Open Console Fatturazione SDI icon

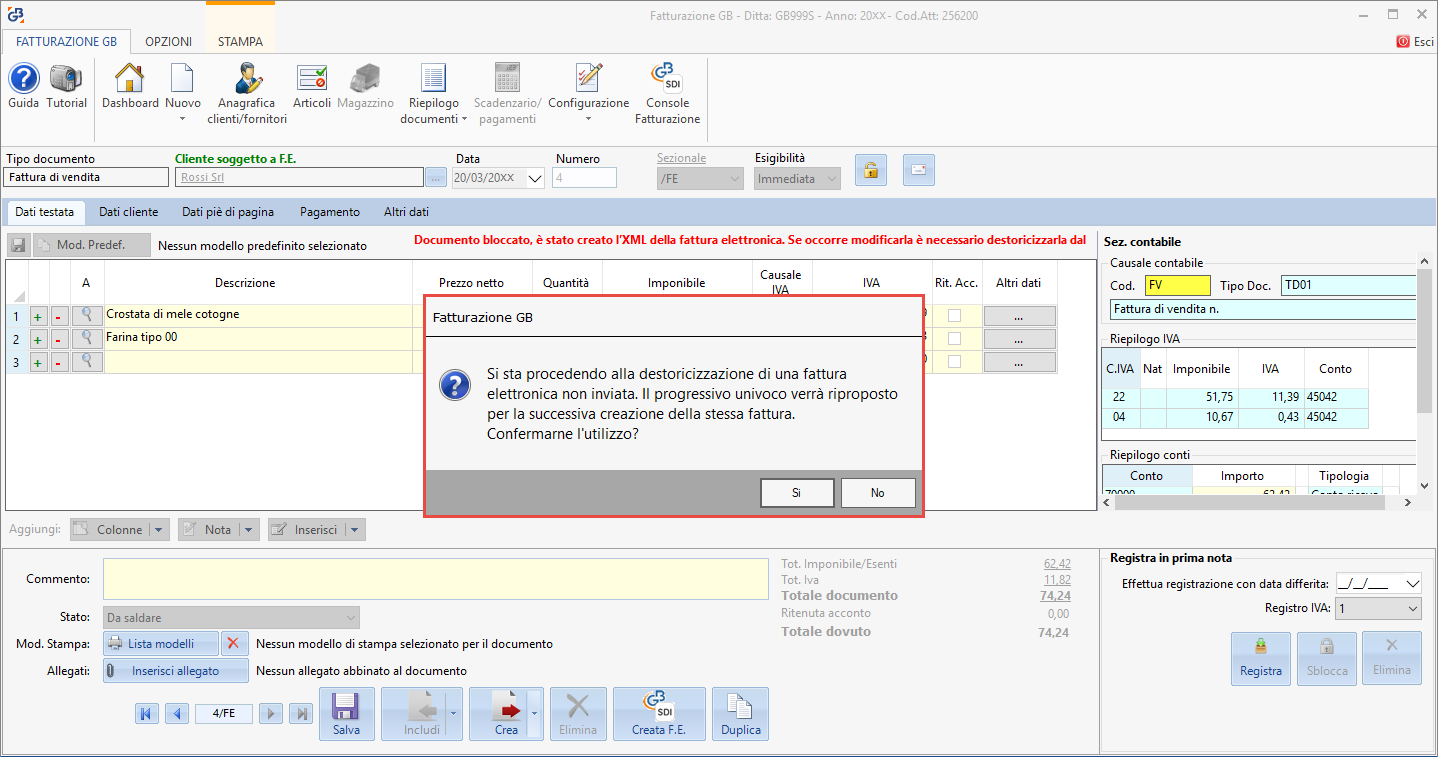click(x=667, y=78)
